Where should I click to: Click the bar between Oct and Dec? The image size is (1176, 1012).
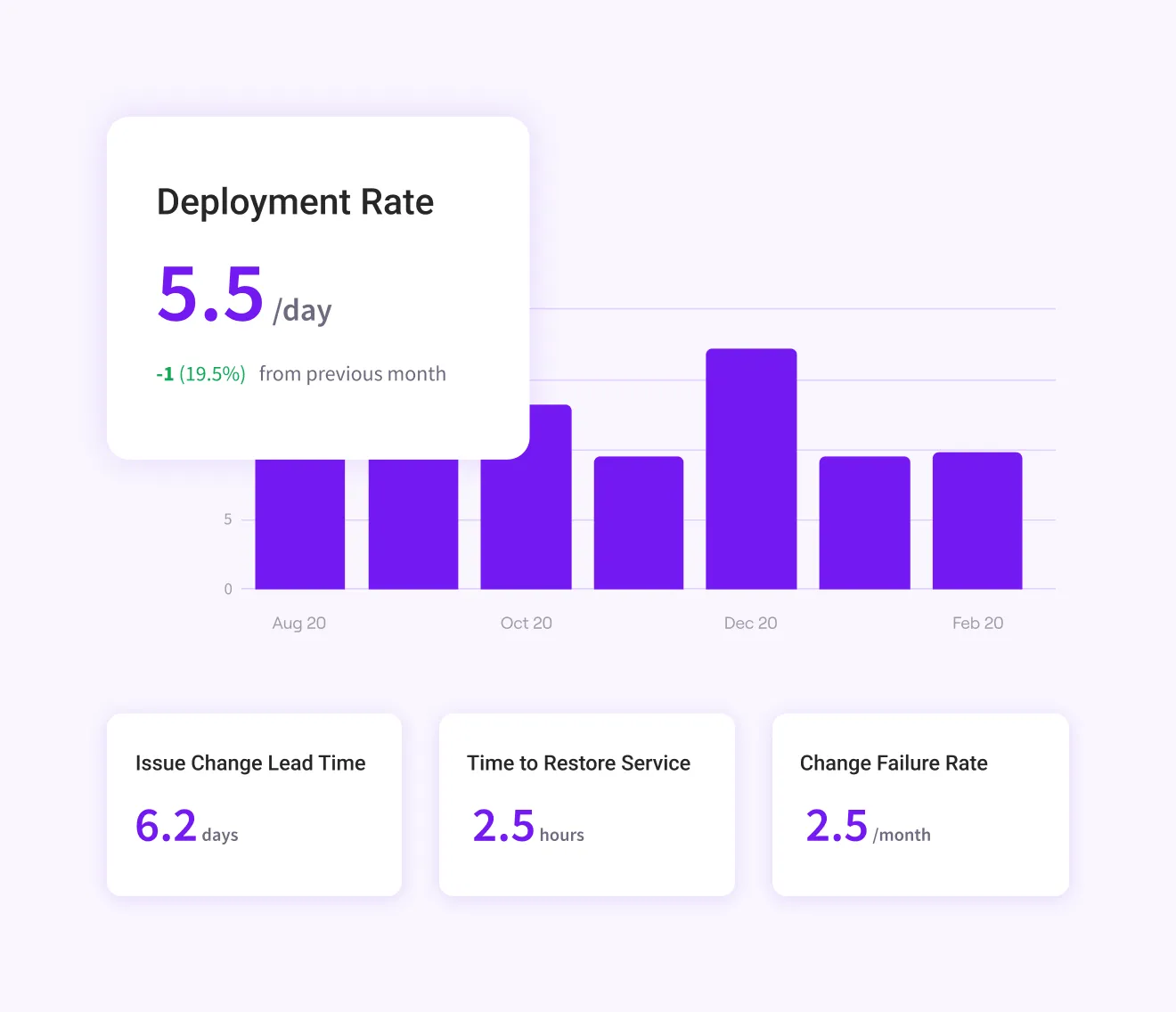pyautogui.click(x=638, y=523)
